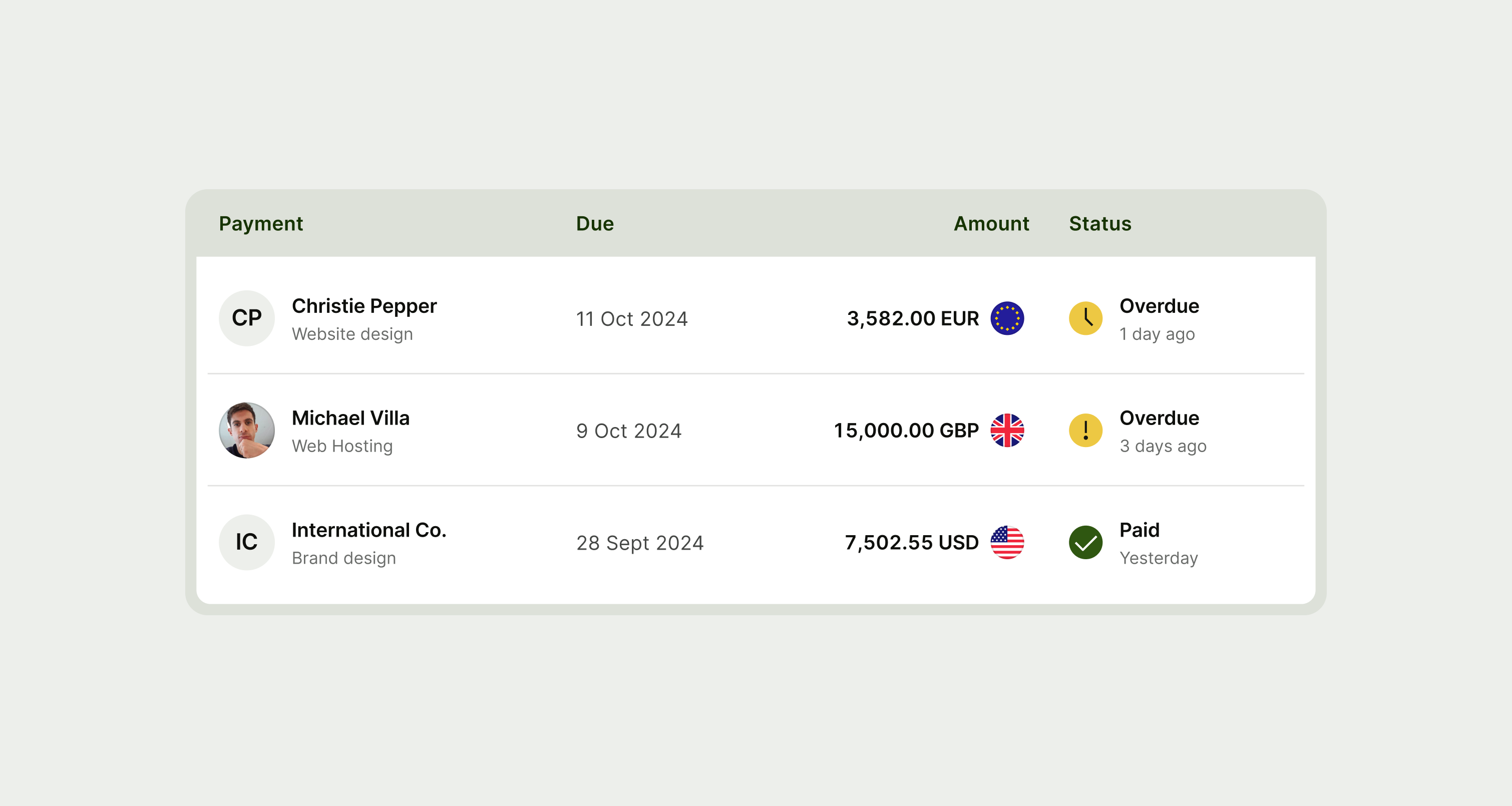Screen dimensions: 1512x806
Task: Click the United States flag icon
Action: (1007, 542)
